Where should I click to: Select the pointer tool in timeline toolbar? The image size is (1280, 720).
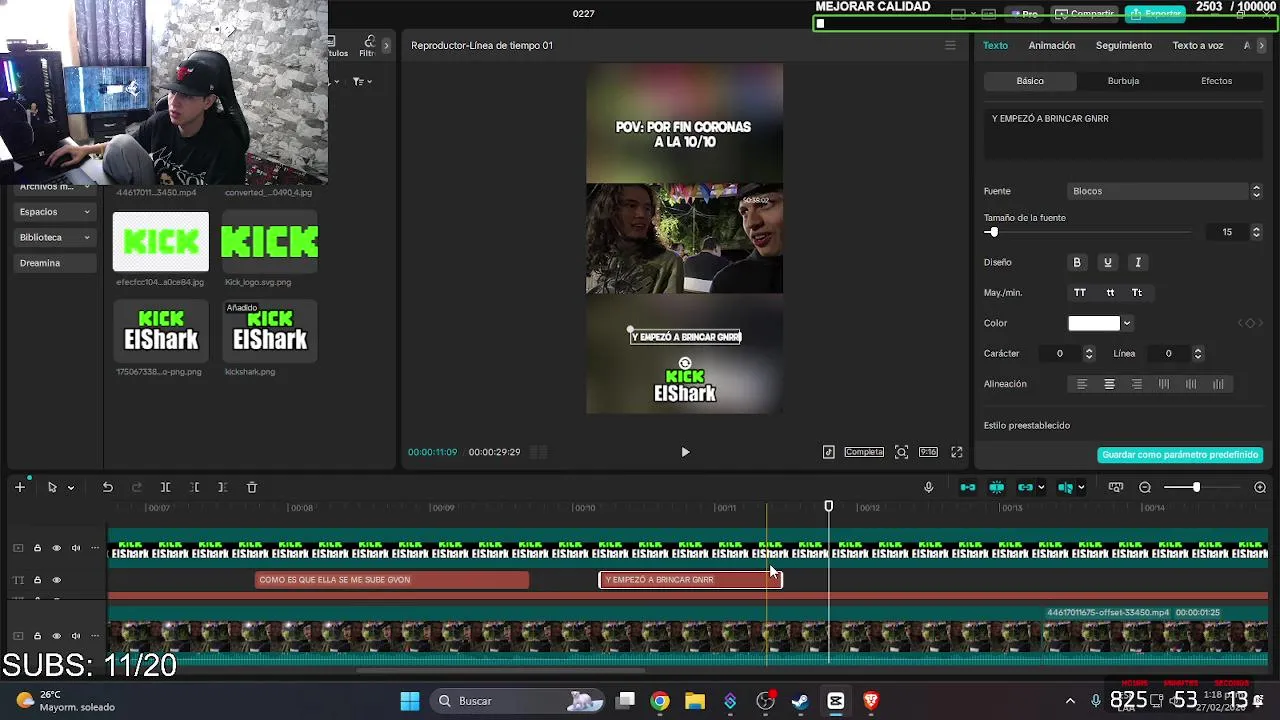click(x=52, y=487)
